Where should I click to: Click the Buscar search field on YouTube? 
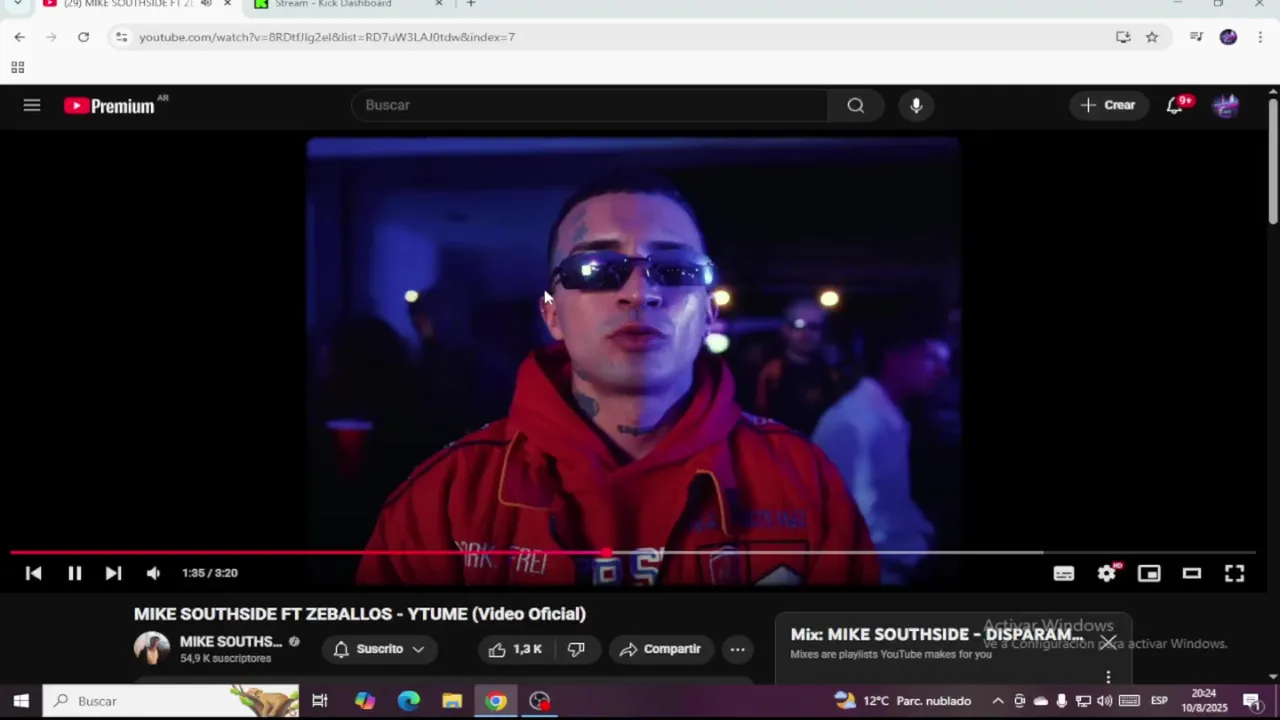590,105
